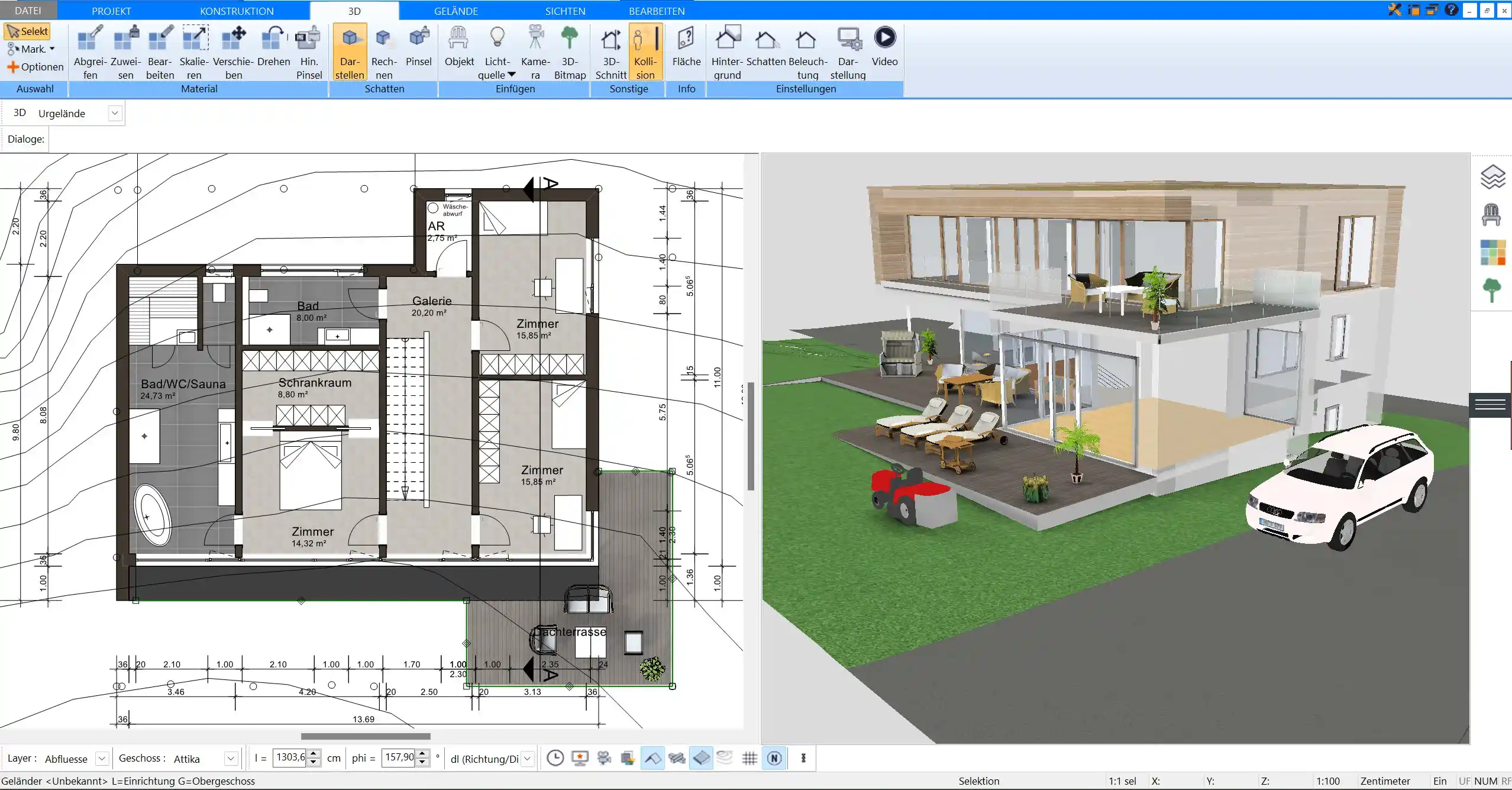This screenshot has width=1512, height=790.
Task: Expand the Geschoss Attika dropdown
Action: tap(231, 758)
